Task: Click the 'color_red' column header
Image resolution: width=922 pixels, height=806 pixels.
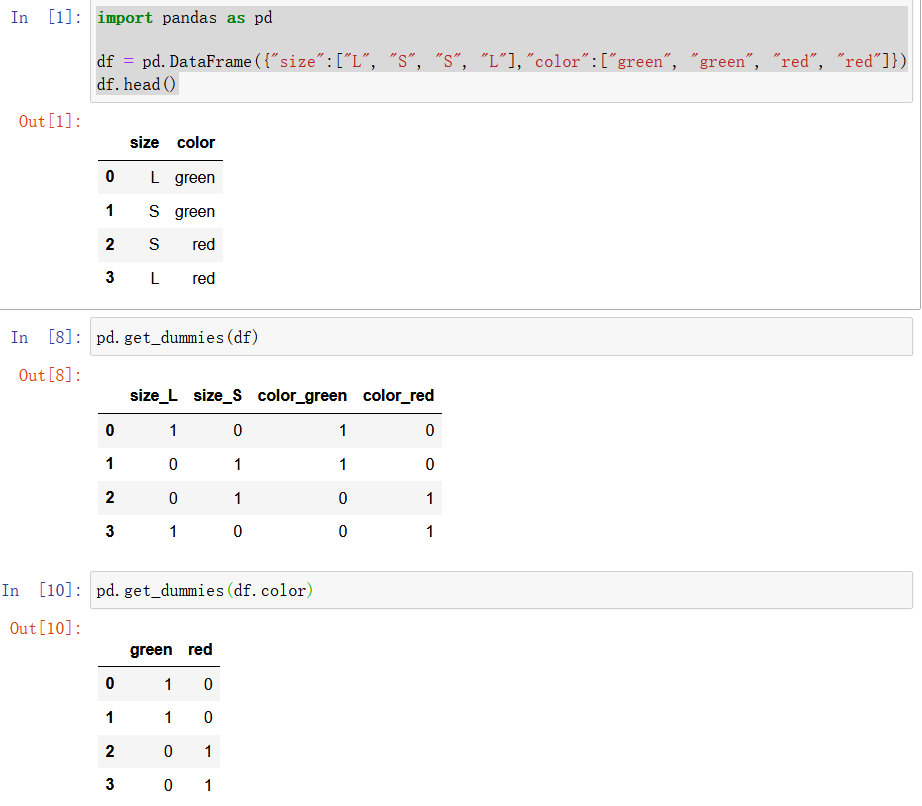Action: tap(398, 396)
